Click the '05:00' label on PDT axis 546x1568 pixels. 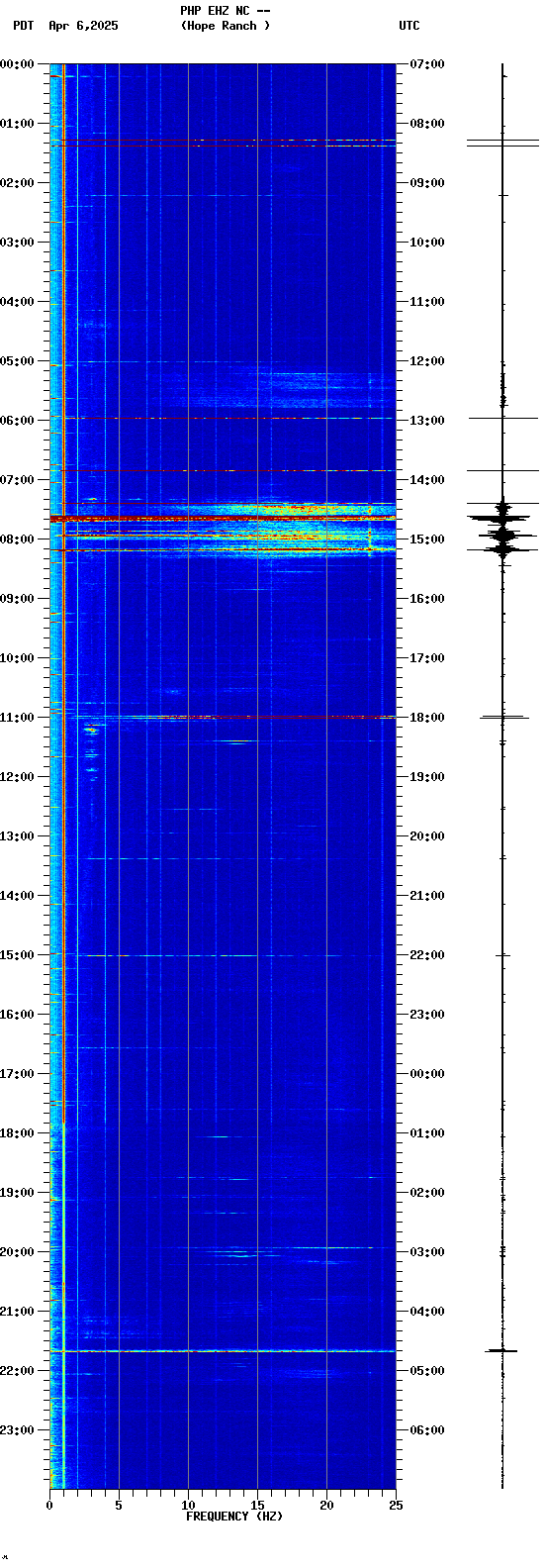[x=17, y=361]
